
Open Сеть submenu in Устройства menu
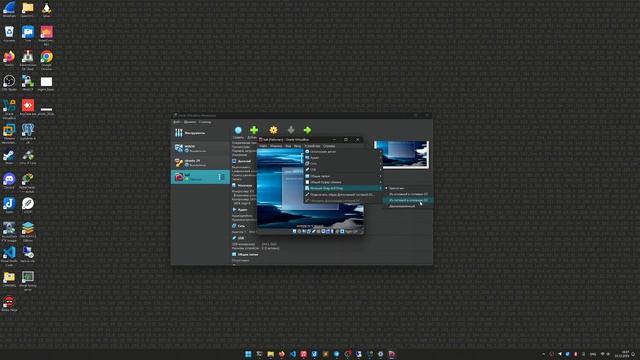point(343,164)
